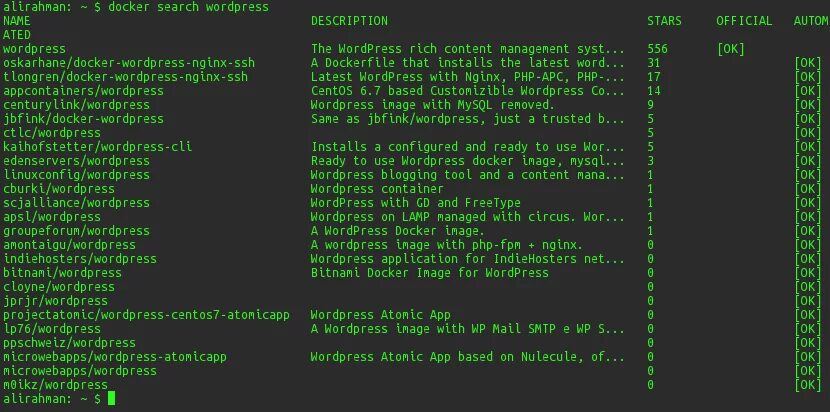Click the "docker search wordpress" command text
The height and width of the screenshot is (412, 830).
click(188, 7)
